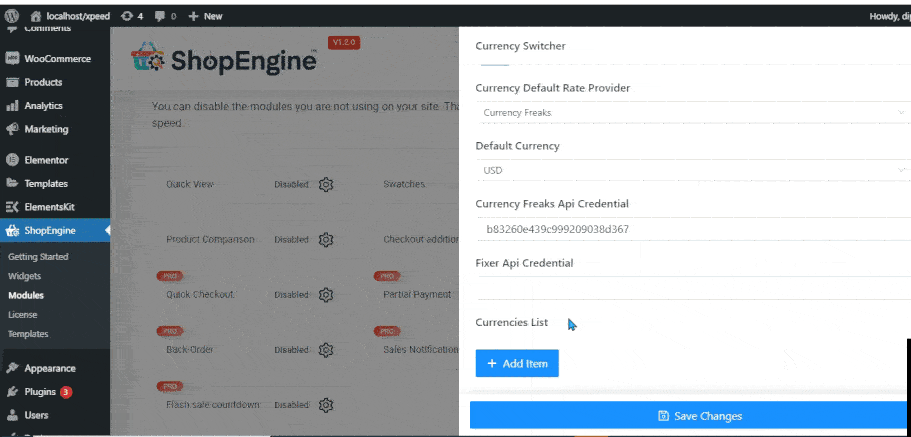Click the ElementsKit EK icon
Image resolution: width=911 pixels, height=437 pixels.
click(x=12, y=207)
